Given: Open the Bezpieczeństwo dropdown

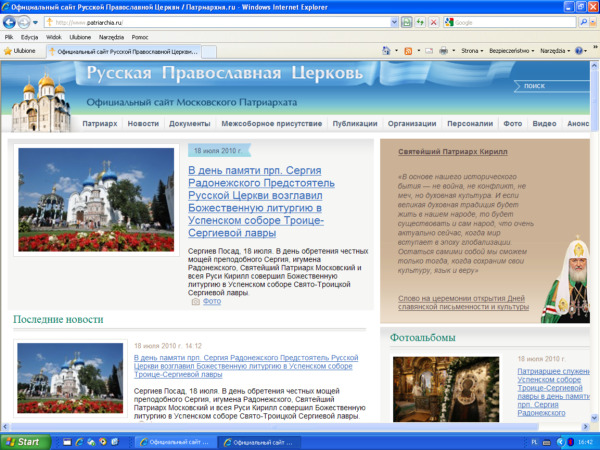Looking at the screenshot, I should point(512,51).
